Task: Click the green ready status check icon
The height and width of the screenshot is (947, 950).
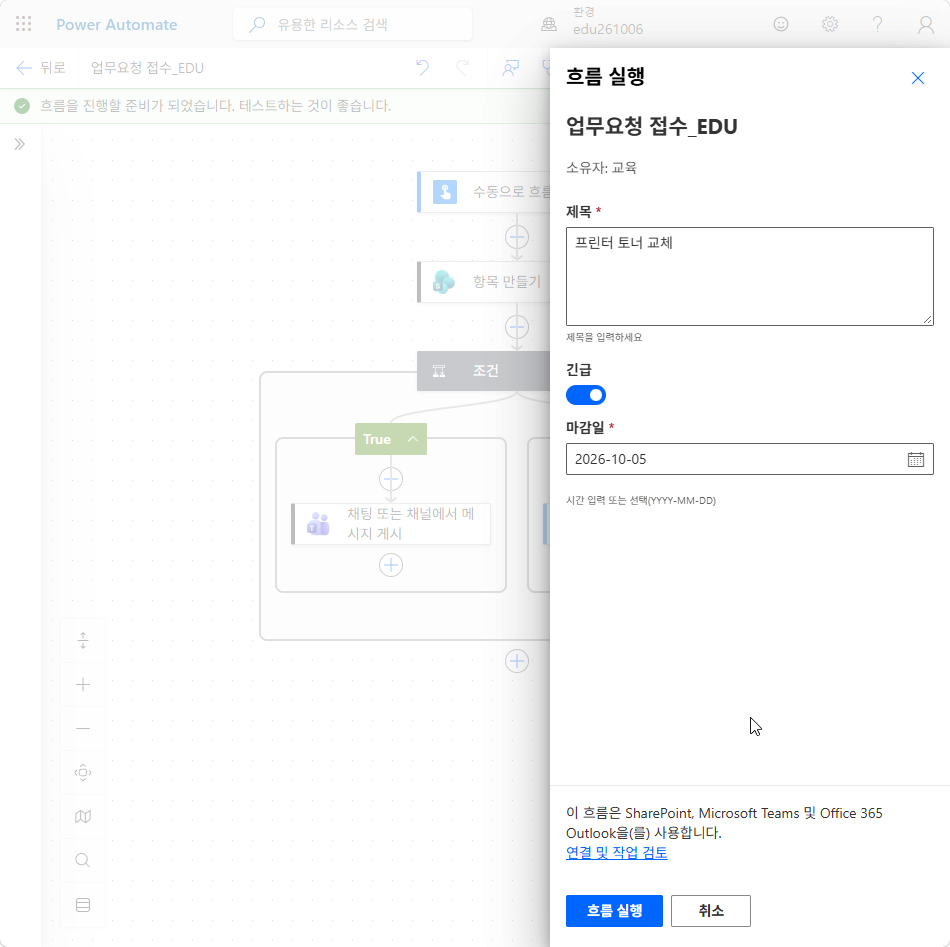Action: point(22,106)
